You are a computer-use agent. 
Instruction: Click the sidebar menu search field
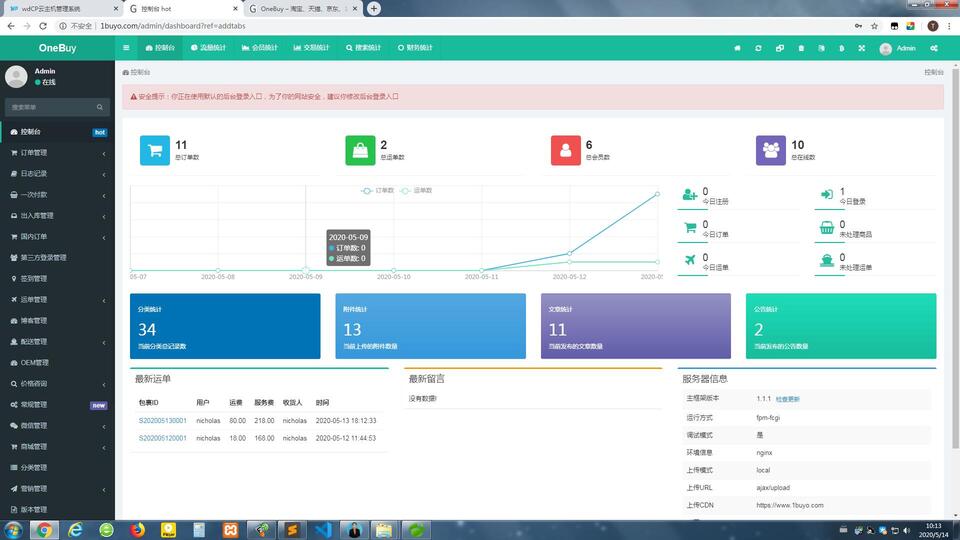[50, 107]
